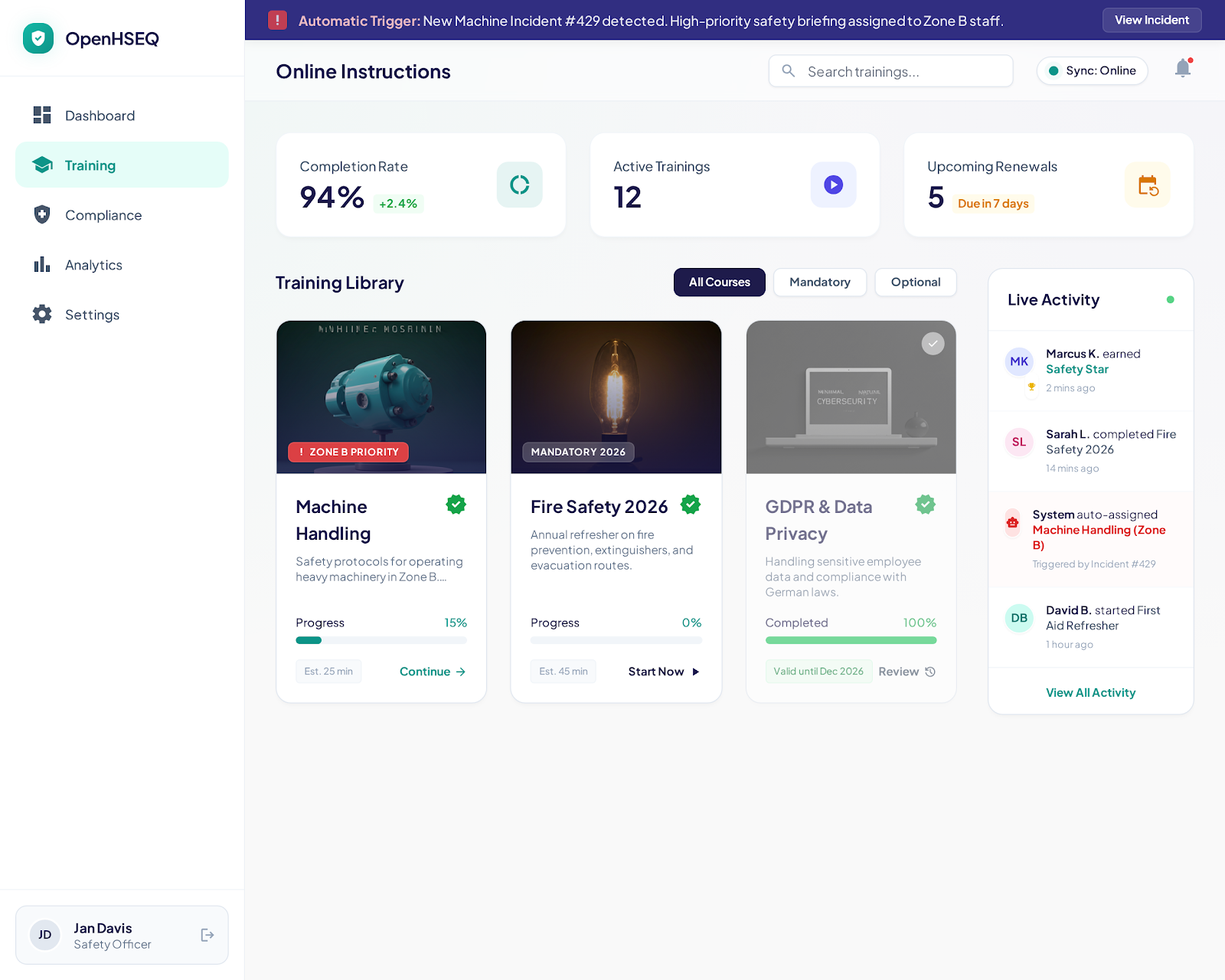Click the Active Trainings play icon
The height and width of the screenshot is (980, 1225).
coord(833,185)
